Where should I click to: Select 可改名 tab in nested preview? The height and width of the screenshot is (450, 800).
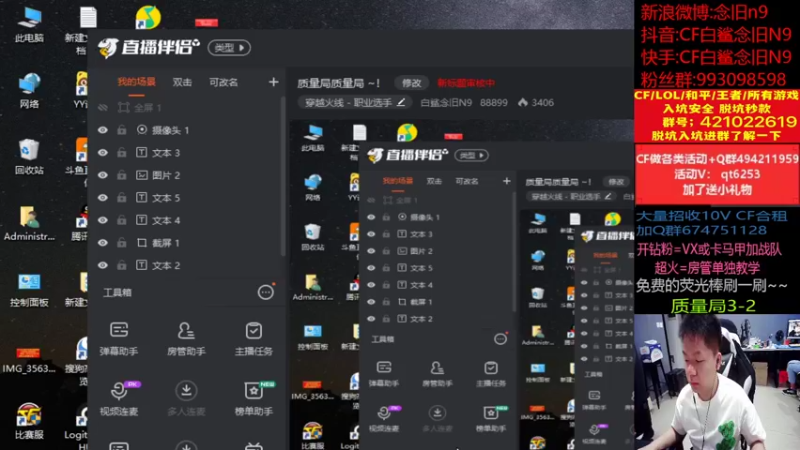[467, 181]
